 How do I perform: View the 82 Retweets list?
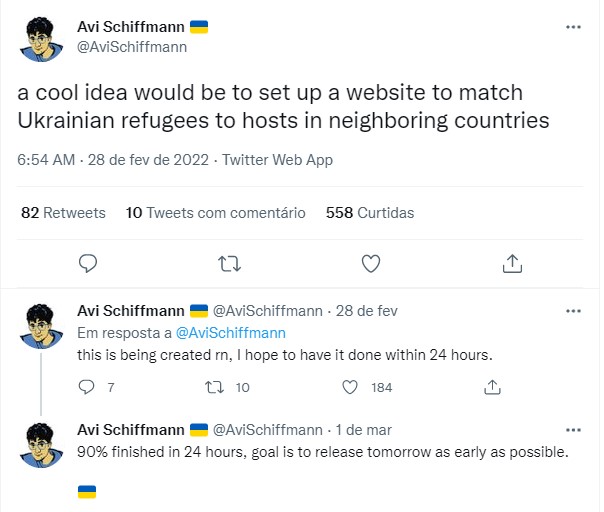(x=63, y=212)
